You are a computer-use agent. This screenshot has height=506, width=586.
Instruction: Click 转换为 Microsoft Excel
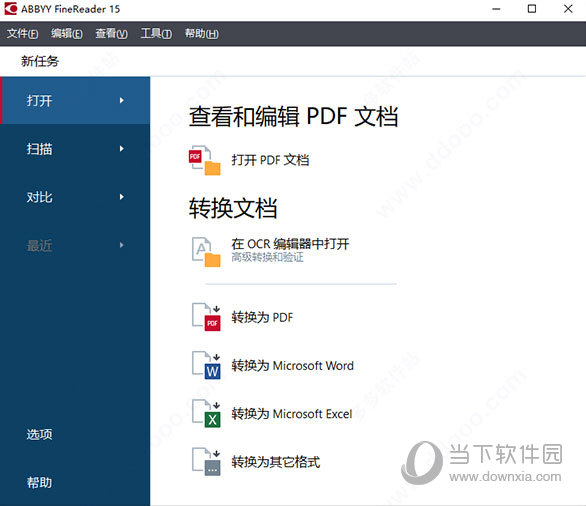[292, 414]
